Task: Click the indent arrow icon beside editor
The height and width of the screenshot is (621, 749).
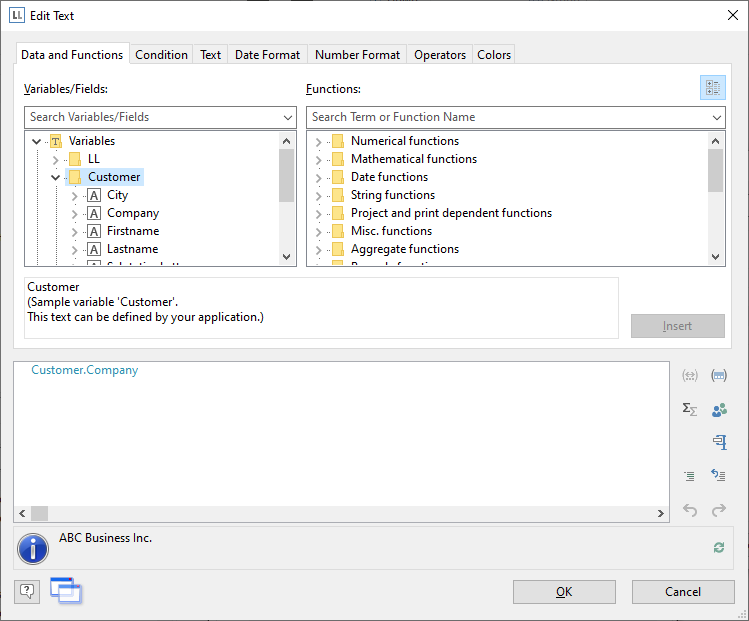Action: click(x=718, y=475)
